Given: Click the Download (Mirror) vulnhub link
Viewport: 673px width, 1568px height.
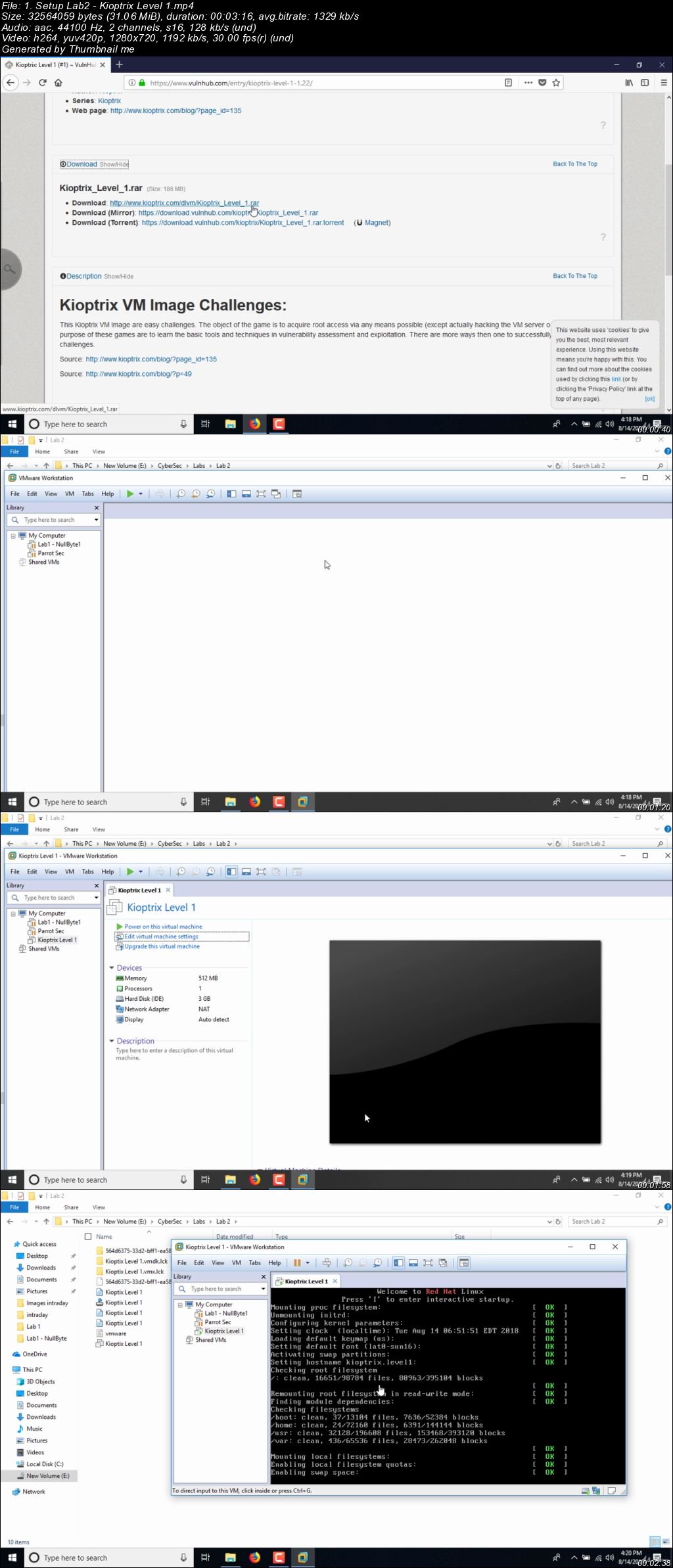Looking at the screenshot, I should pyautogui.click(x=229, y=213).
